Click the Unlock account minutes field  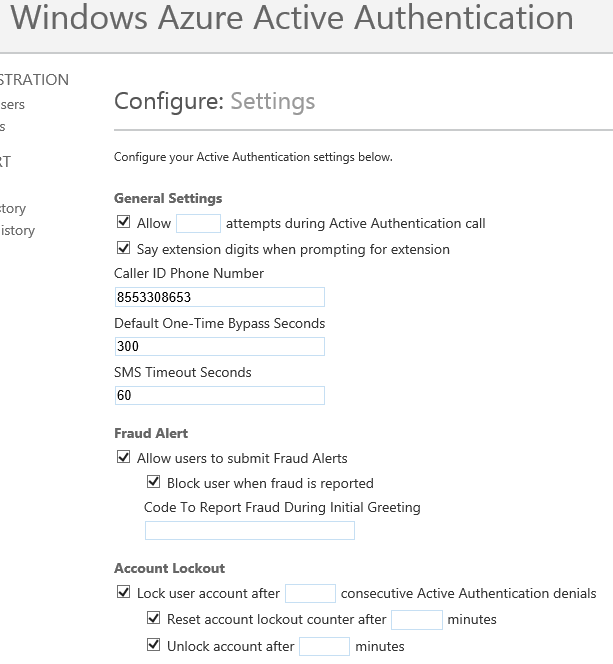coord(324,646)
